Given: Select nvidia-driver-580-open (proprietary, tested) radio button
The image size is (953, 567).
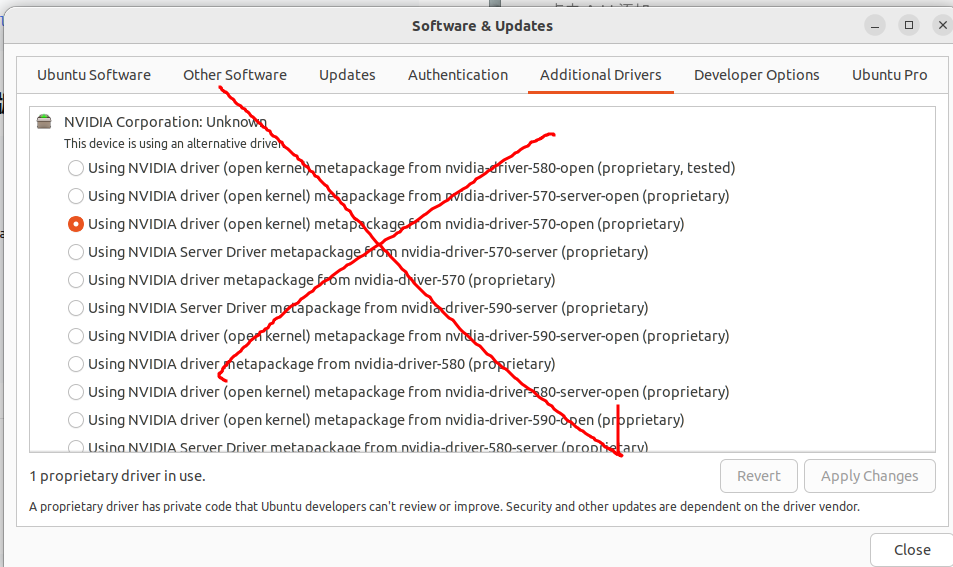Looking at the screenshot, I should 75,168.
